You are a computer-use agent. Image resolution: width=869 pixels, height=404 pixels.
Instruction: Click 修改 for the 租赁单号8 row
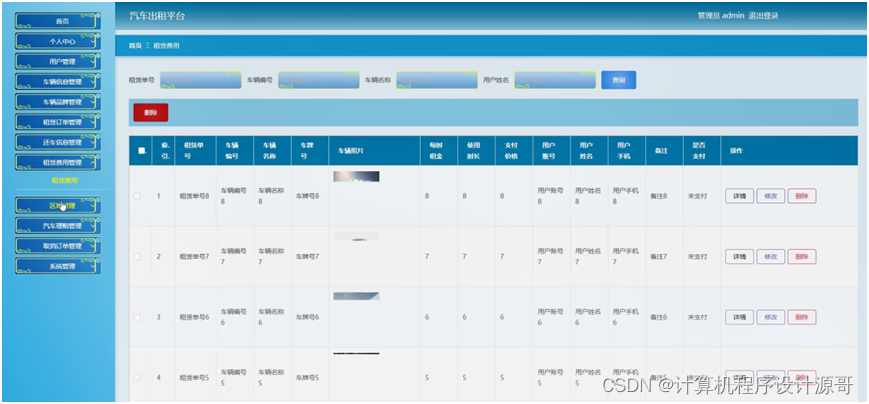(770, 196)
